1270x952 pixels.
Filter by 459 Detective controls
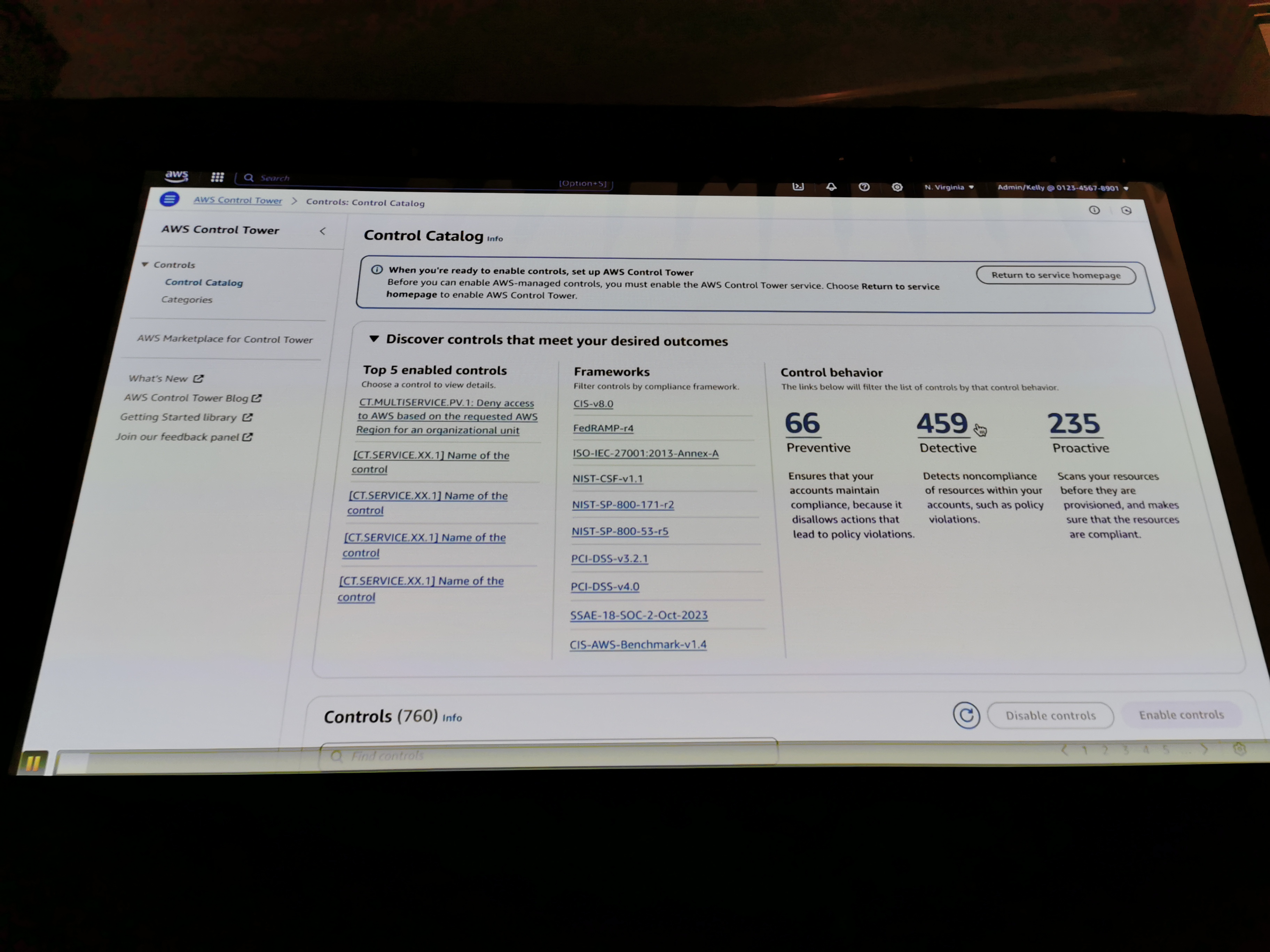[942, 424]
